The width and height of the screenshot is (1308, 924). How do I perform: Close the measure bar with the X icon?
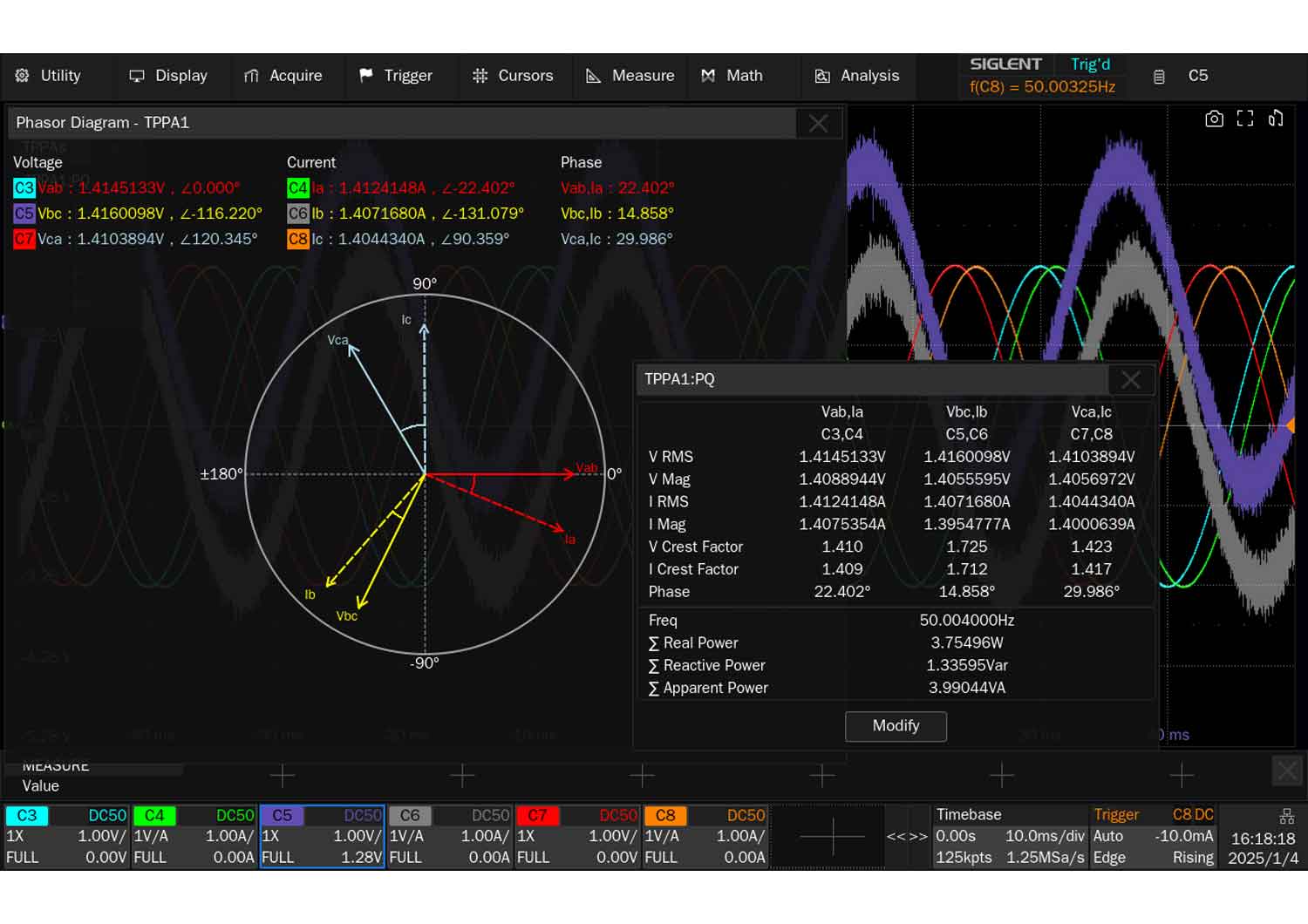tap(1287, 771)
